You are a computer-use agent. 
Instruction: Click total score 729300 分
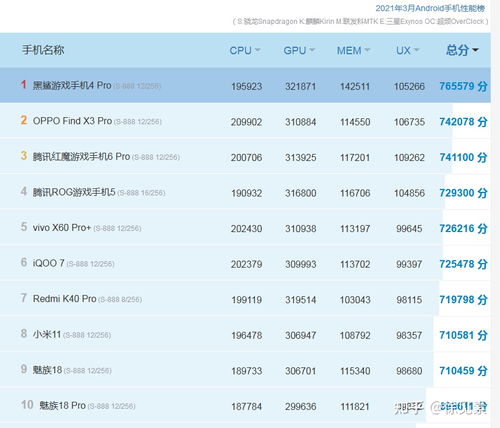point(463,193)
